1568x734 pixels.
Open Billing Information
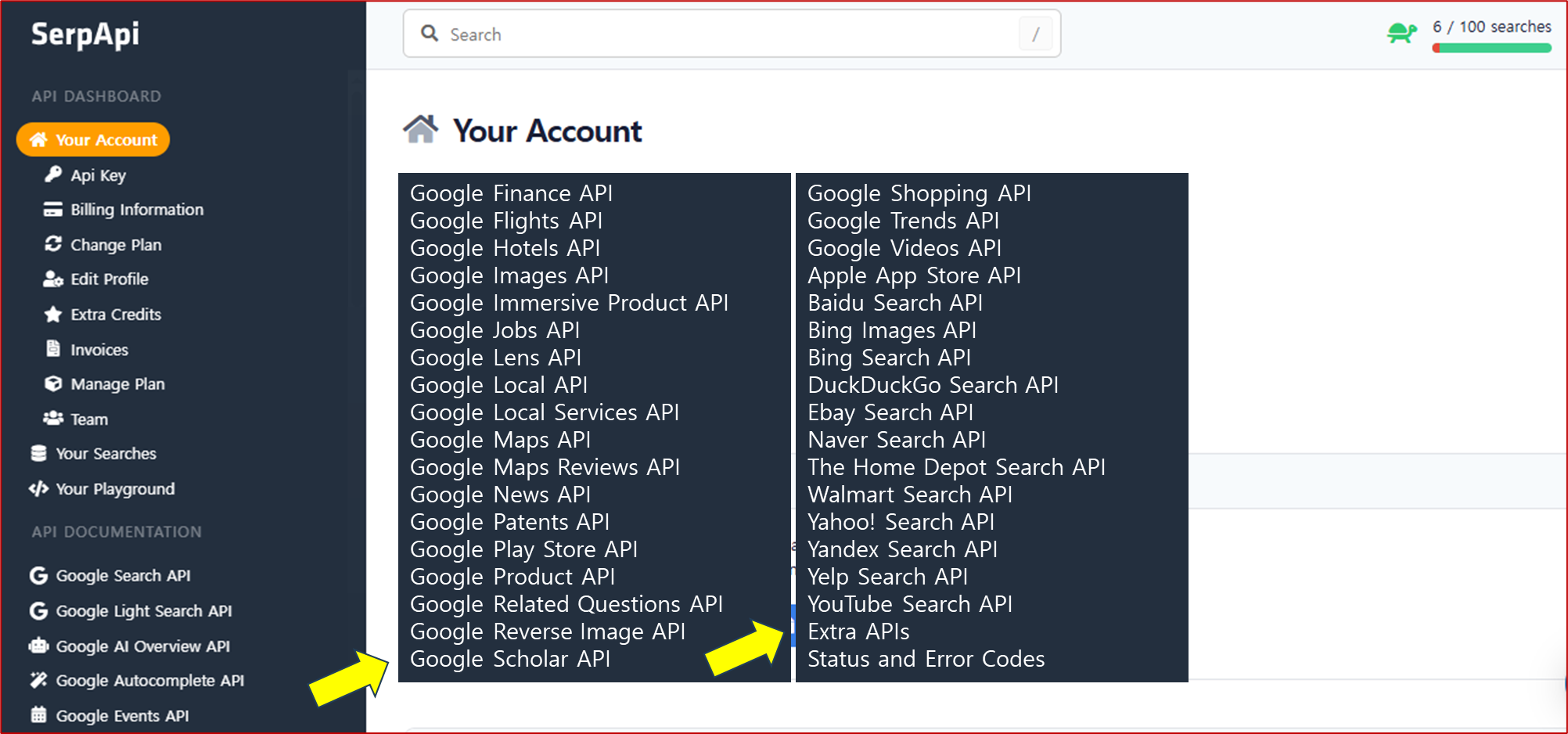(x=137, y=210)
